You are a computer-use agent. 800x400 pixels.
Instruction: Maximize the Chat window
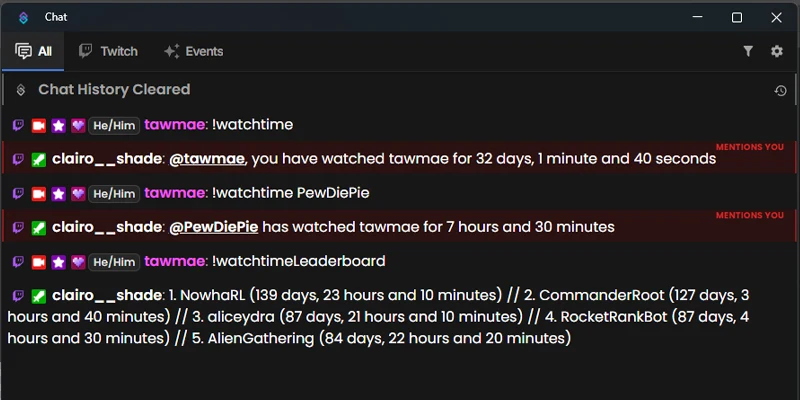pyautogui.click(x=737, y=18)
